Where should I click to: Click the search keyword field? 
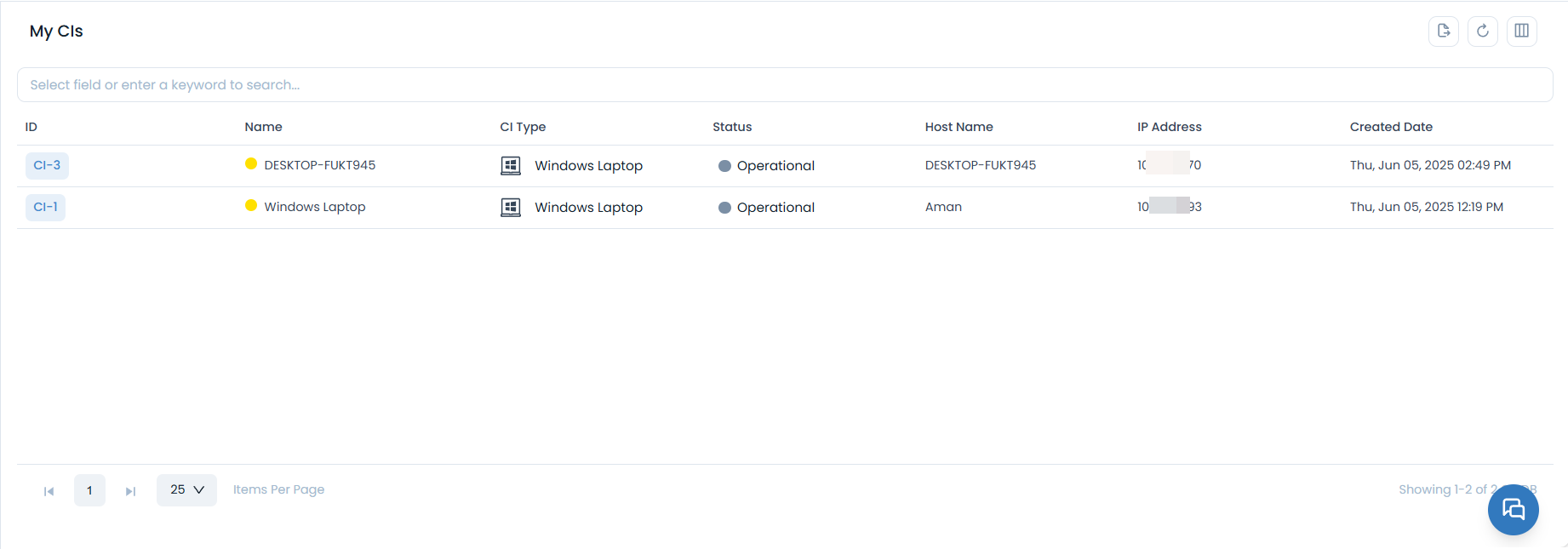click(783, 85)
